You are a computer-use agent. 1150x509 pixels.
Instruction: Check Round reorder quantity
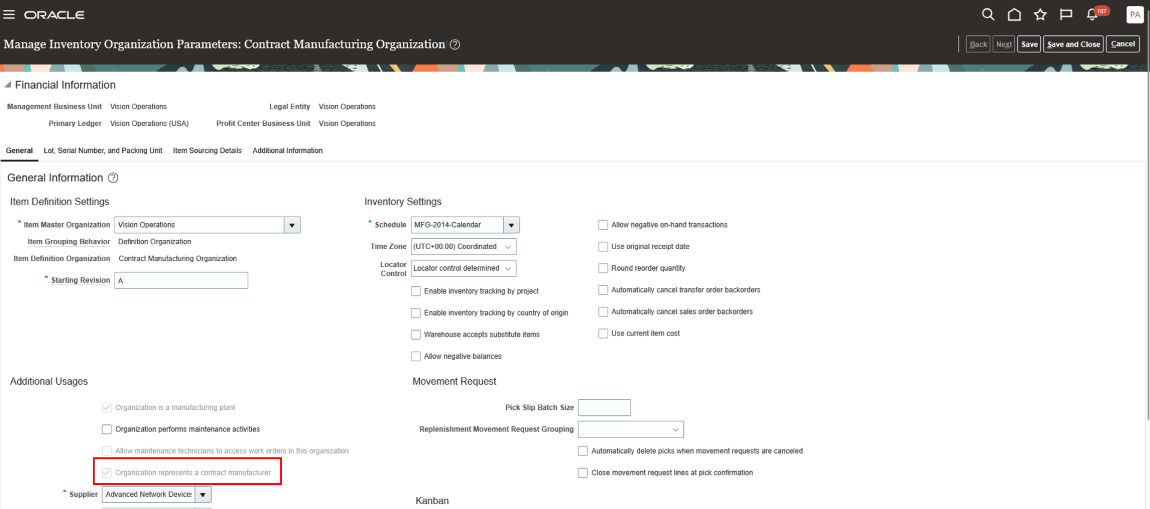coord(604,268)
